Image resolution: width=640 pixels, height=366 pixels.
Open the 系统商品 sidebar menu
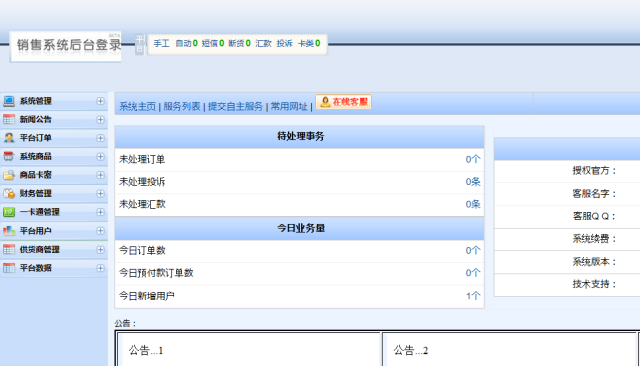point(54,156)
